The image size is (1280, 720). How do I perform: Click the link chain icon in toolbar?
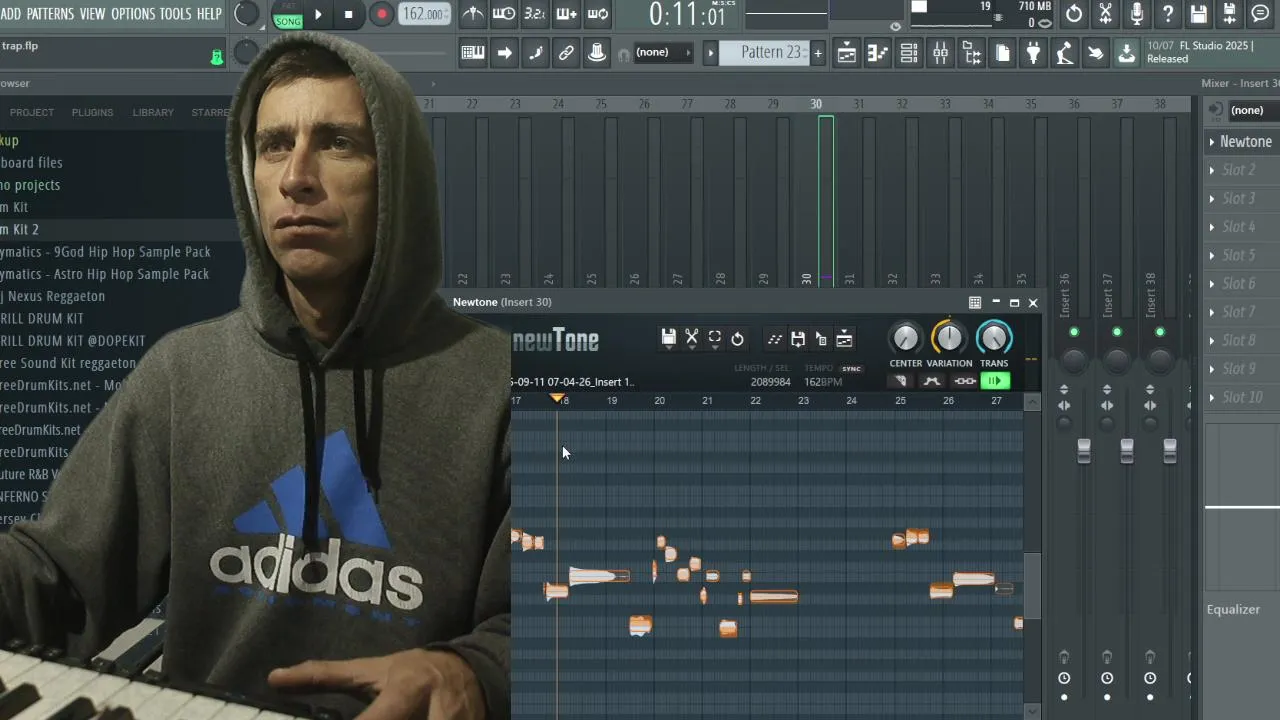pos(566,53)
